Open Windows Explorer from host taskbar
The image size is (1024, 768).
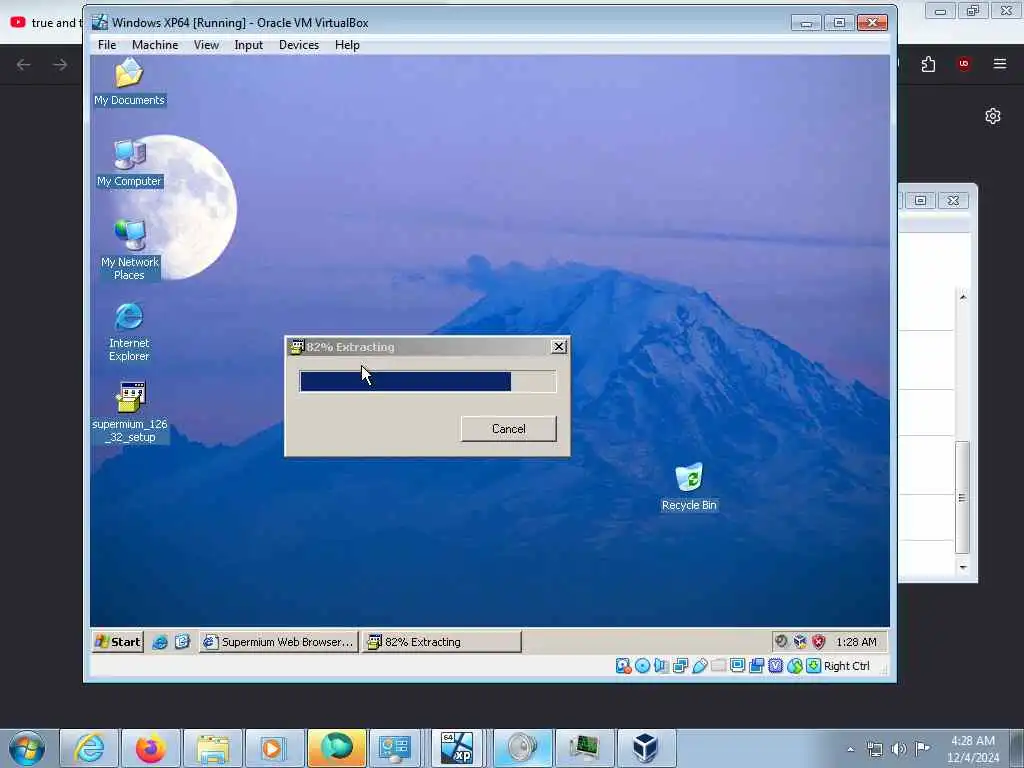pyautogui.click(x=213, y=748)
